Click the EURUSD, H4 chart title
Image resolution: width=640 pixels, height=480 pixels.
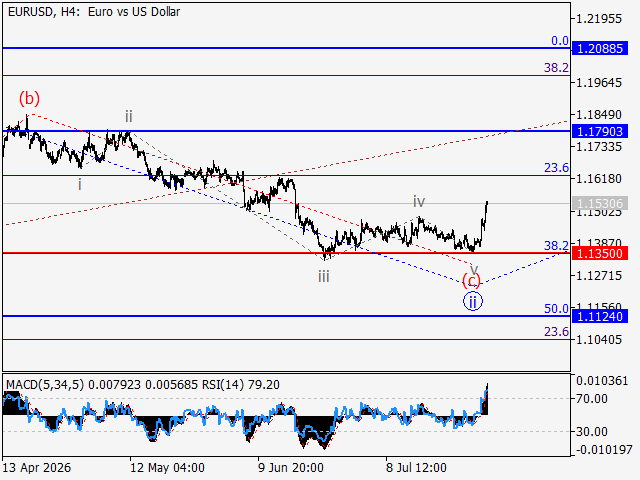pos(94,12)
